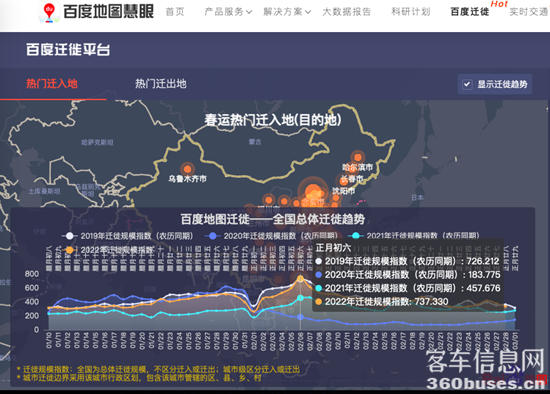Open the 首页 nav item
The image size is (550, 394).
click(x=175, y=12)
